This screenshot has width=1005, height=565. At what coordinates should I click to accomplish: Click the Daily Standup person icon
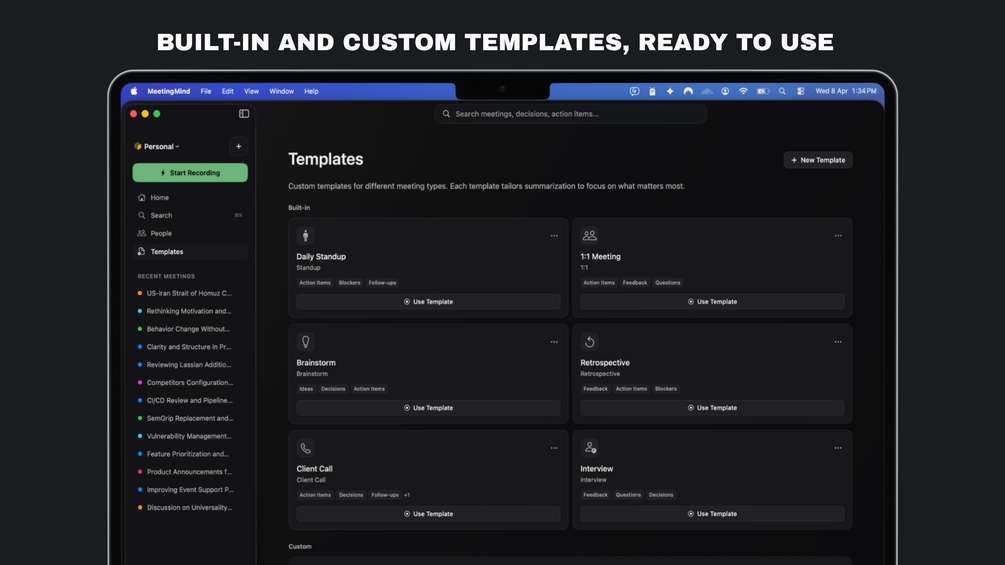(x=306, y=236)
